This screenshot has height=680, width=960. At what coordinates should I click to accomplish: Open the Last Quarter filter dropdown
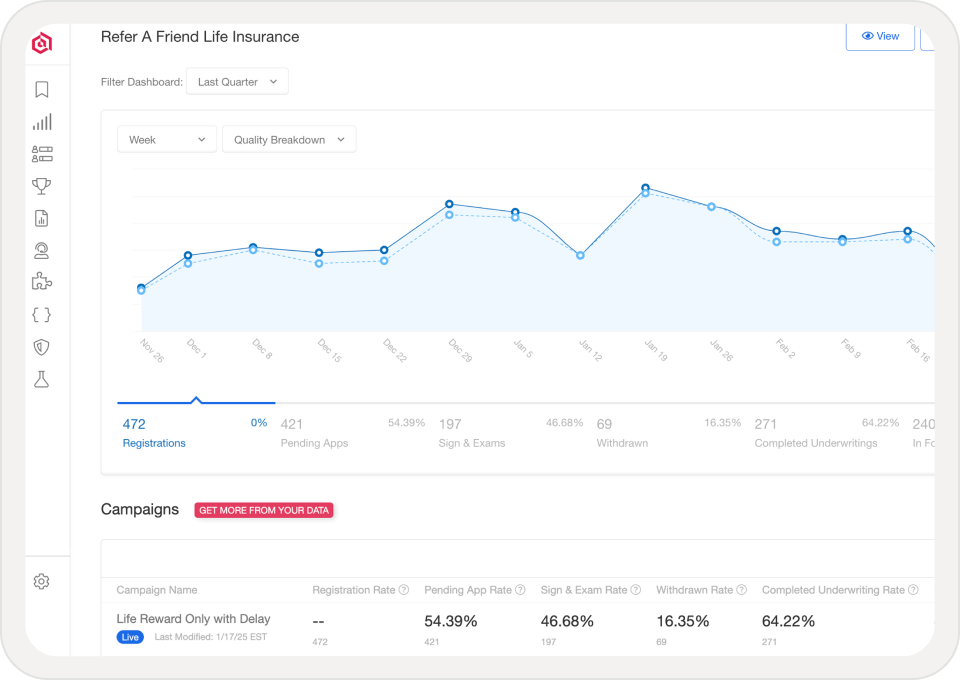coord(237,81)
